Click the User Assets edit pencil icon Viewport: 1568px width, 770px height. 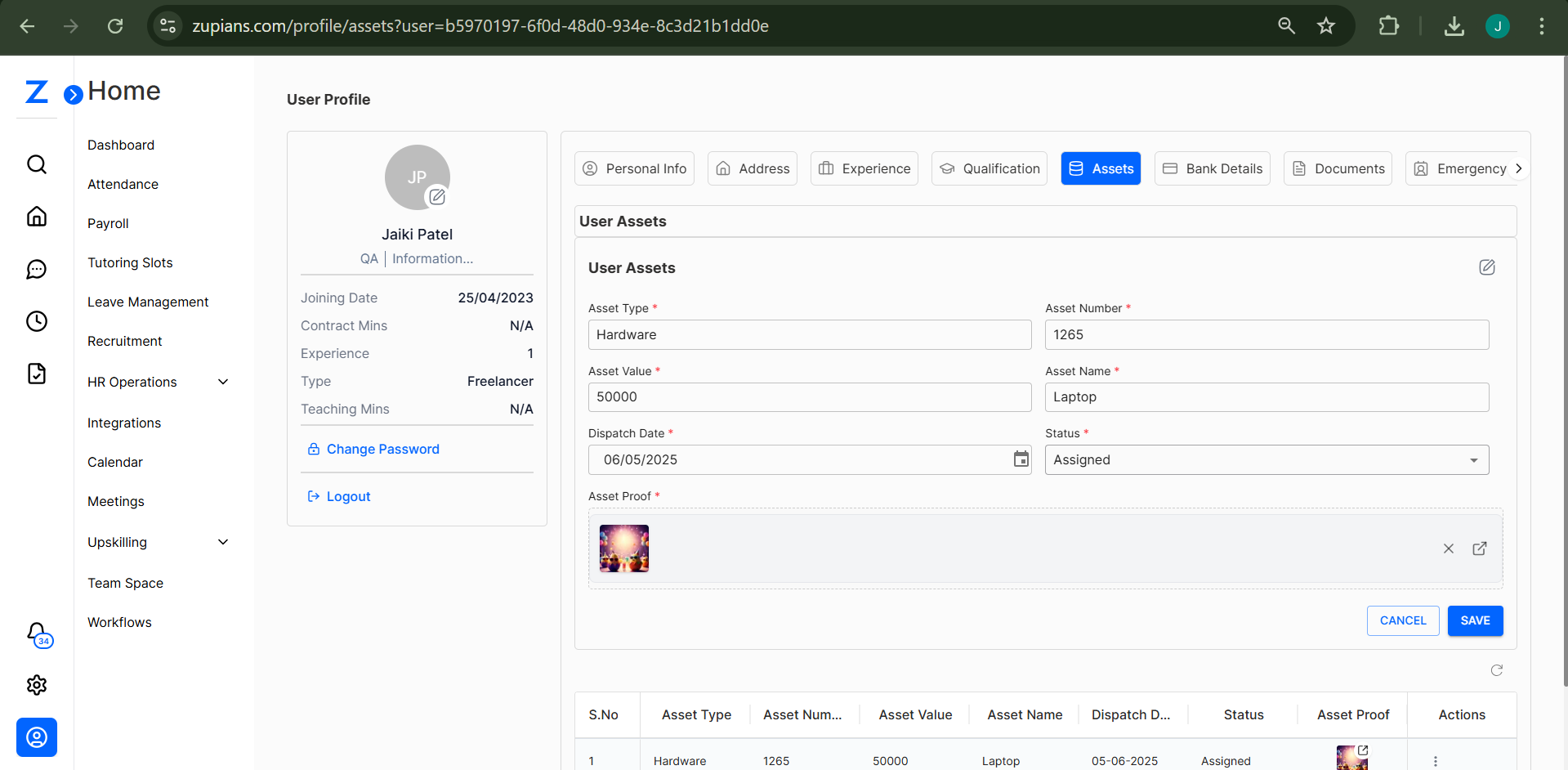pos(1486,267)
